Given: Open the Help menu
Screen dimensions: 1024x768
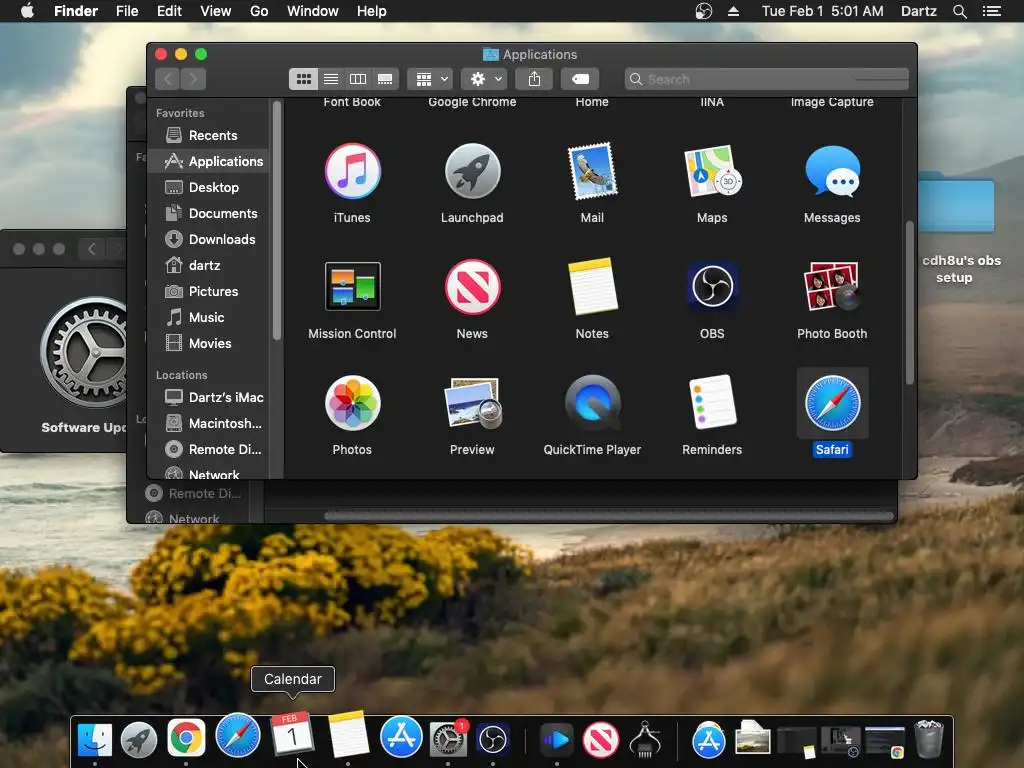Looking at the screenshot, I should (x=372, y=11).
